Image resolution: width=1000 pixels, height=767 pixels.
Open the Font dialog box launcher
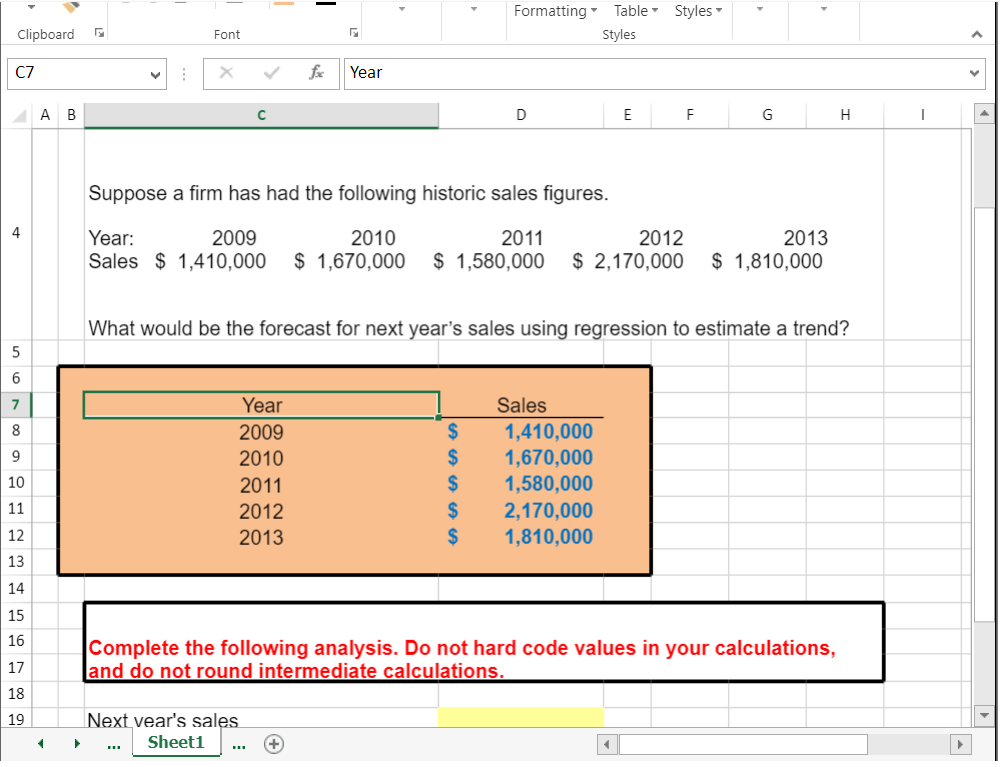click(x=354, y=33)
